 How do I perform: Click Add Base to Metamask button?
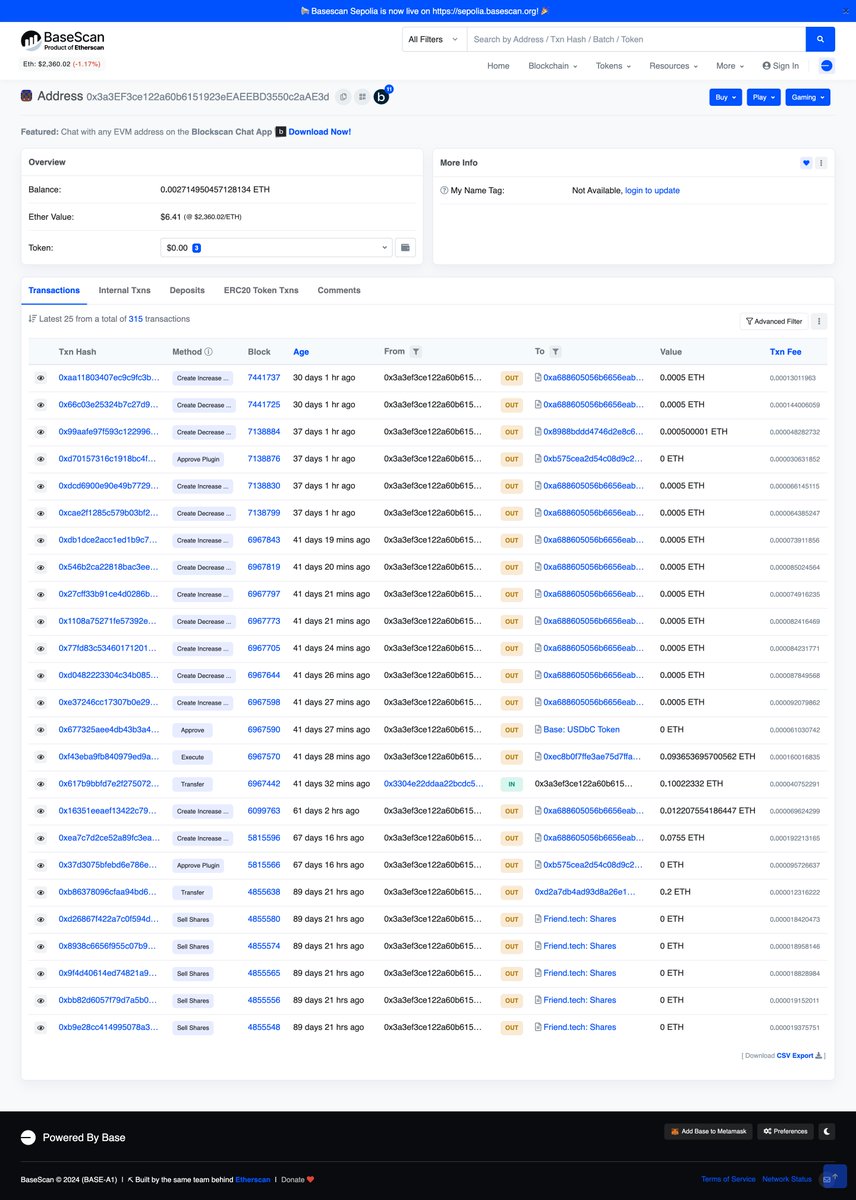[708, 1131]
